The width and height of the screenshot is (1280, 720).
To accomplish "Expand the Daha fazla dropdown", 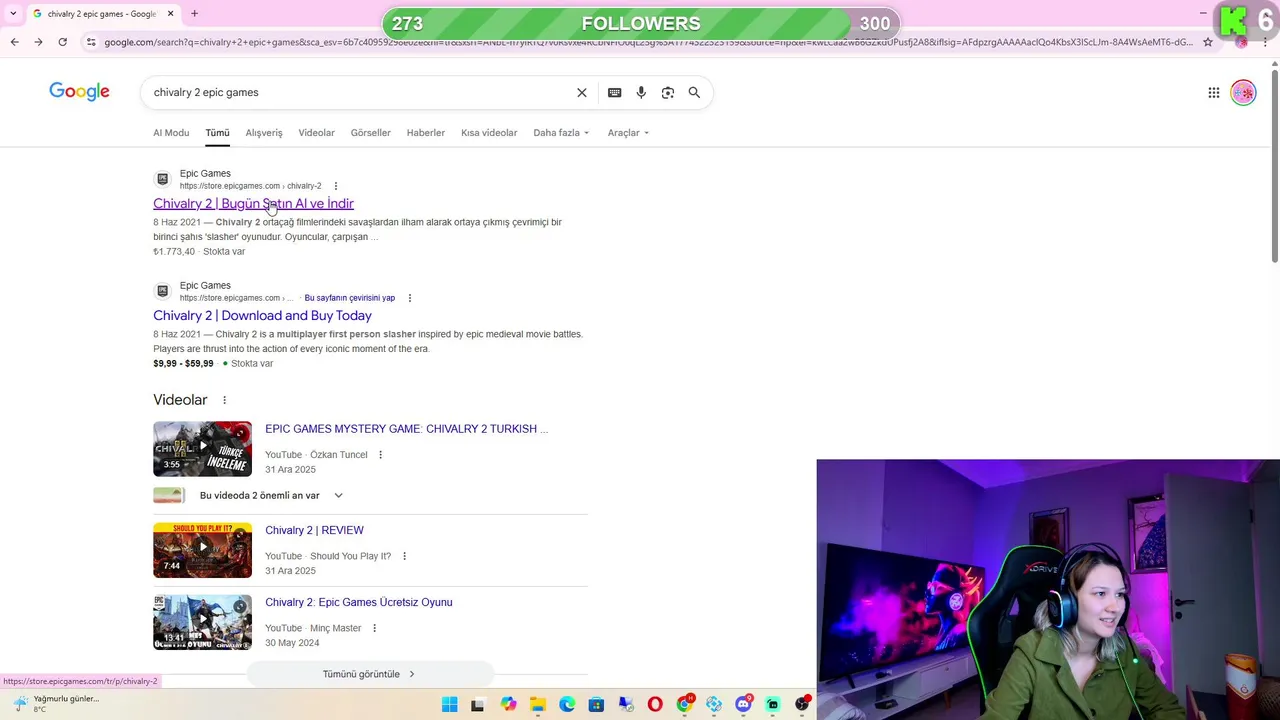I will 561,133.
